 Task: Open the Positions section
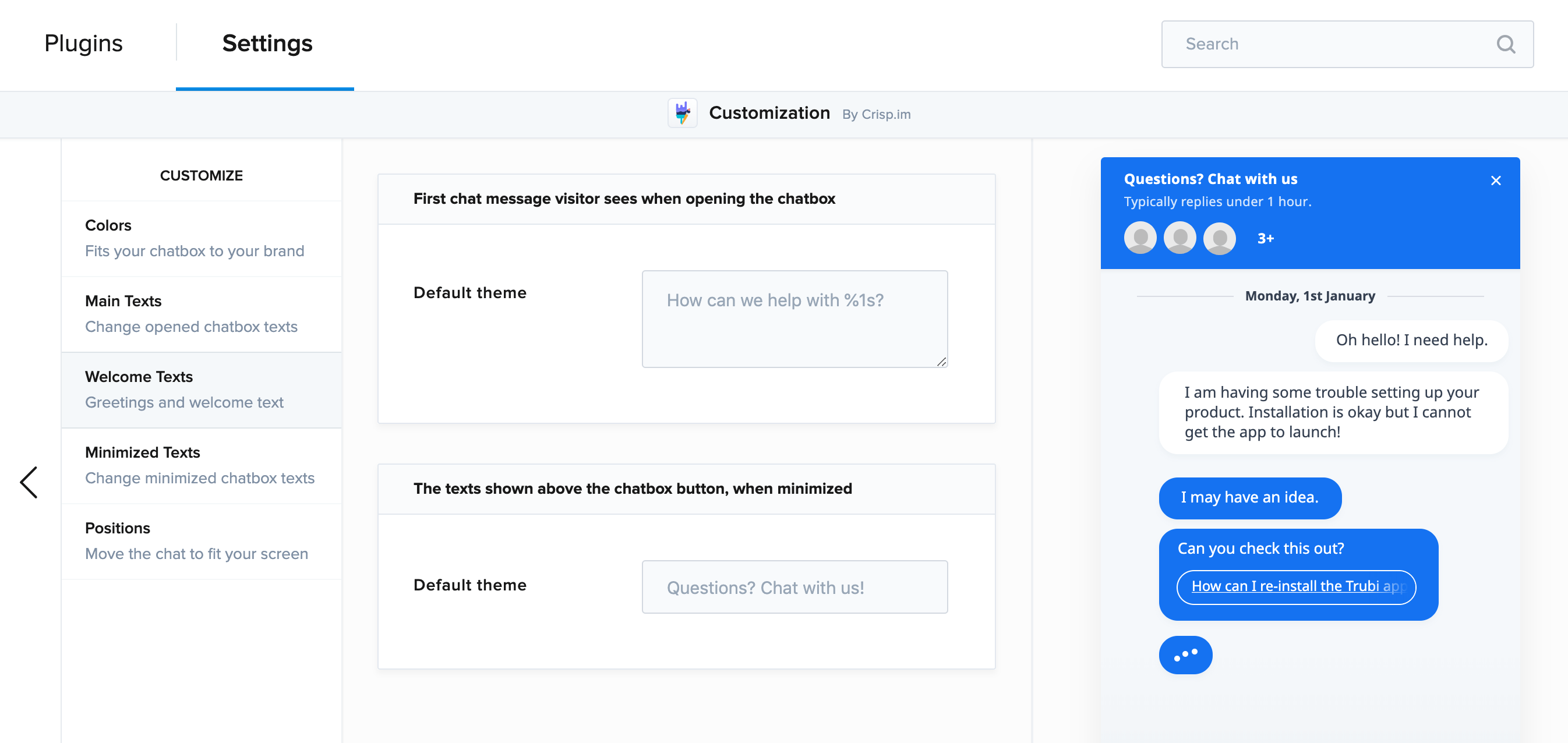pos(202,541)
